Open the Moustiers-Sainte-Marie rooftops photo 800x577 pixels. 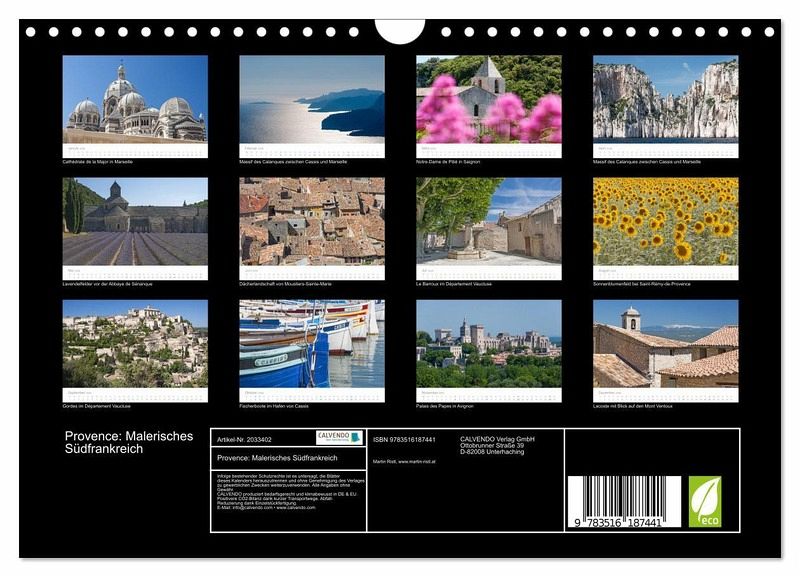point(312,221)
